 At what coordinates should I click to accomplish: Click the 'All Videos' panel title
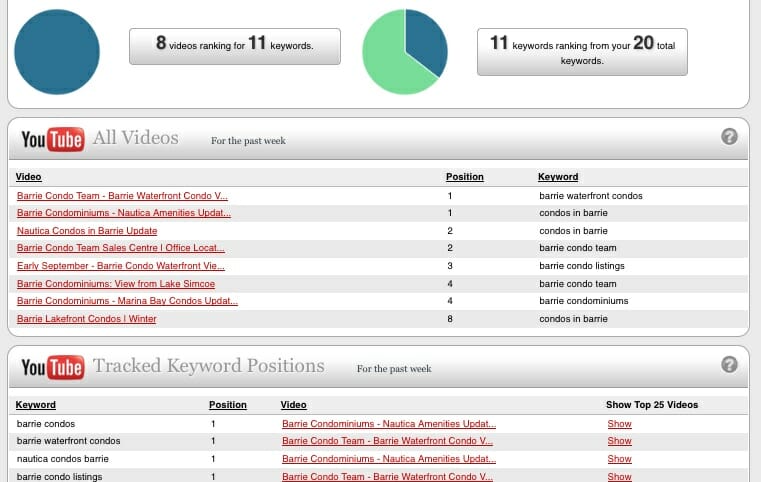click(136, 137)
